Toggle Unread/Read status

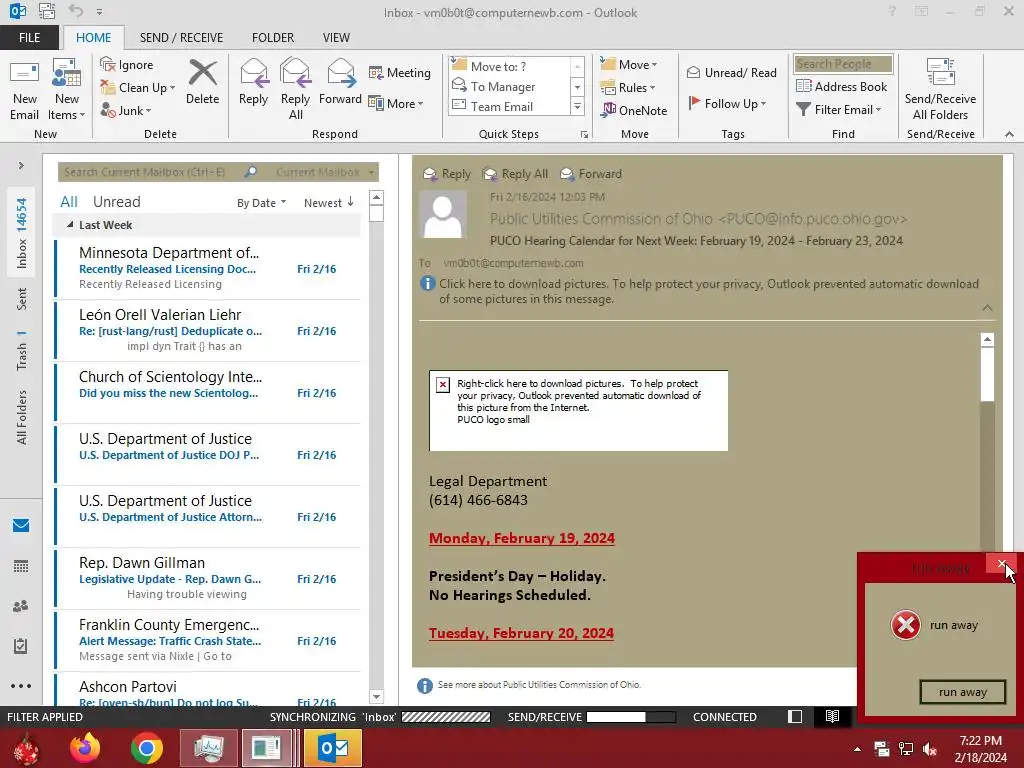click(x=731, y=72)
